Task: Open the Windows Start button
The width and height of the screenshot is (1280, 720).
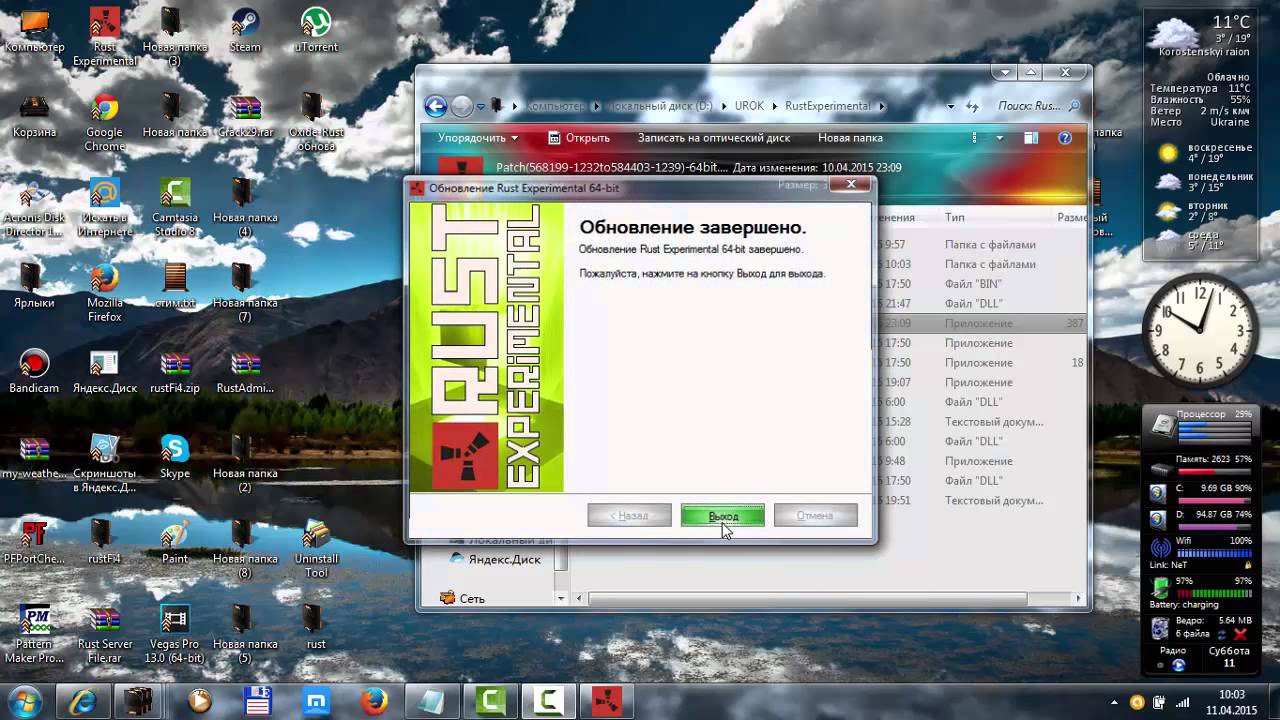Action: [23, 700]
